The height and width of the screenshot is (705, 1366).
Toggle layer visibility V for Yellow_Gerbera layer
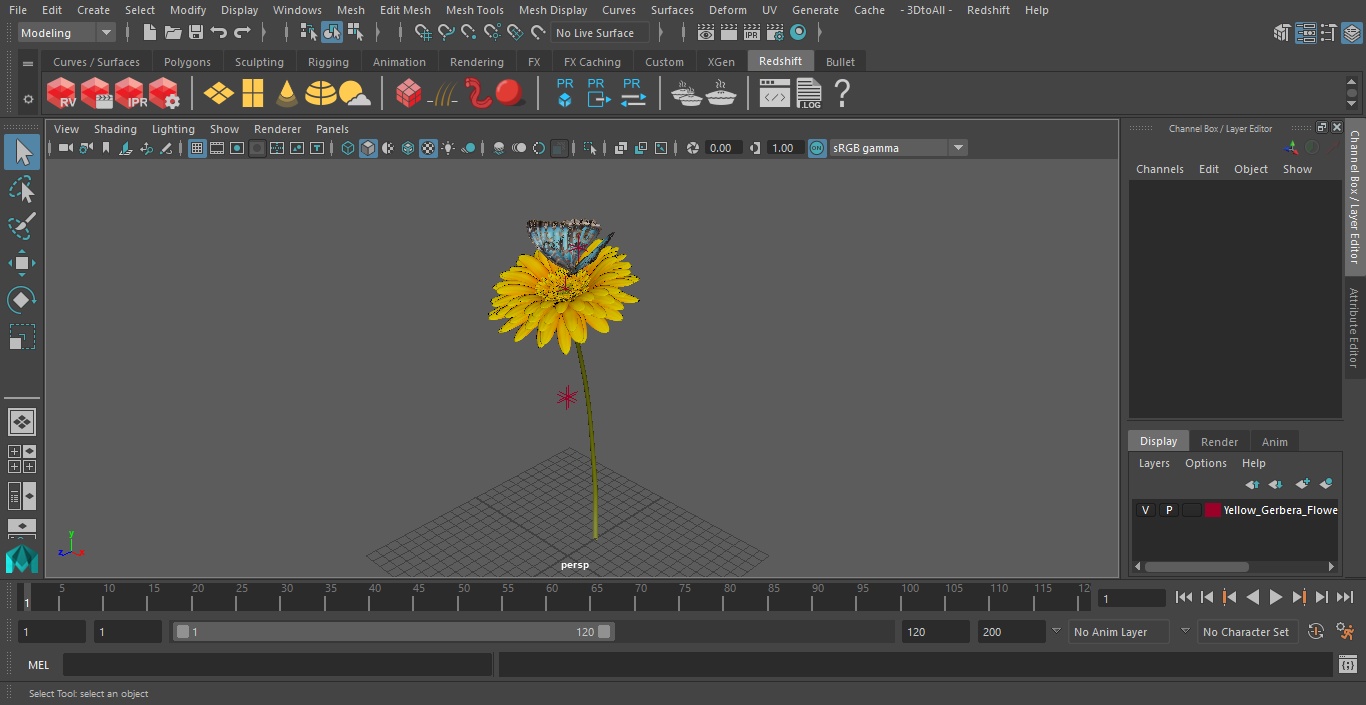pyautogui.click(x=1145, y=510)
